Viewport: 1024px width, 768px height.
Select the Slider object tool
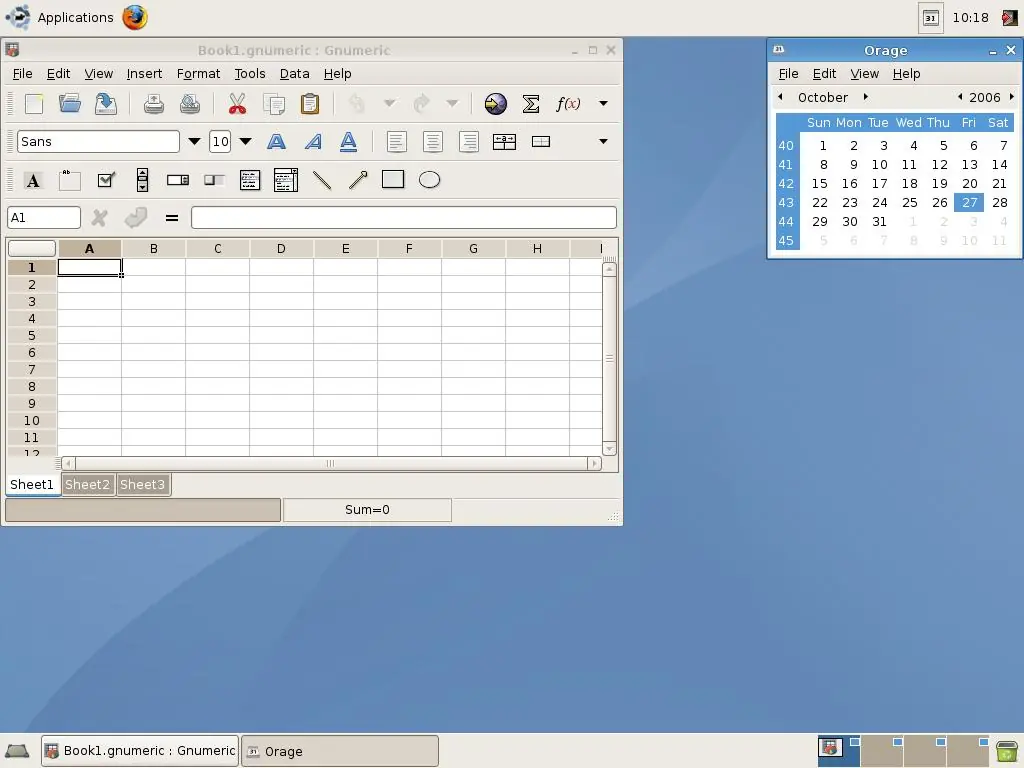[214, 180]
